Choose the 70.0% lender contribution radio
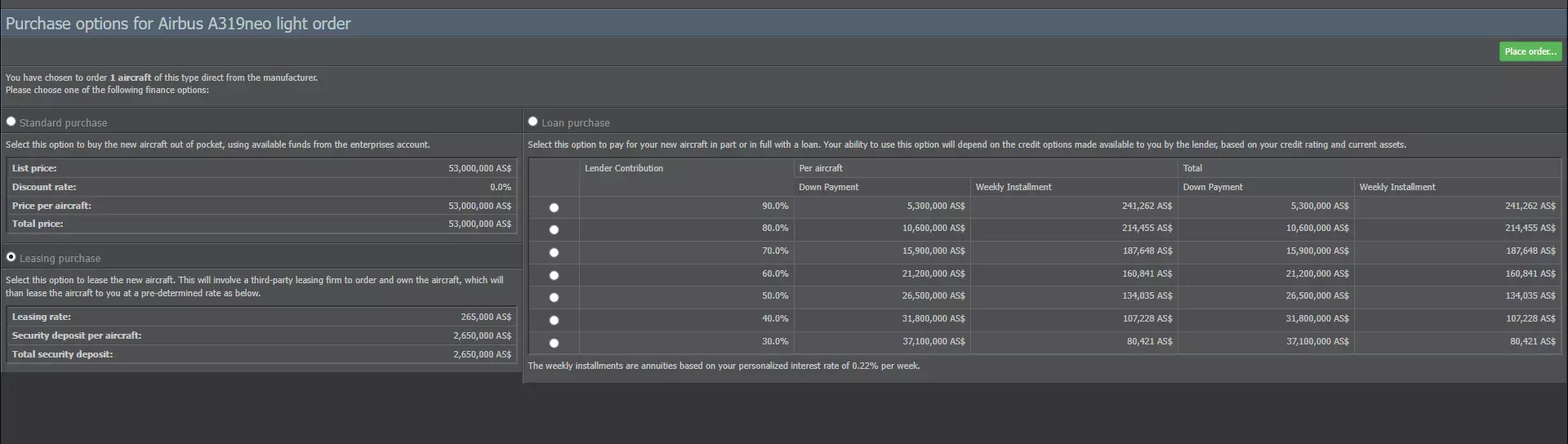1568x444 pixels. tap(555, 252)
